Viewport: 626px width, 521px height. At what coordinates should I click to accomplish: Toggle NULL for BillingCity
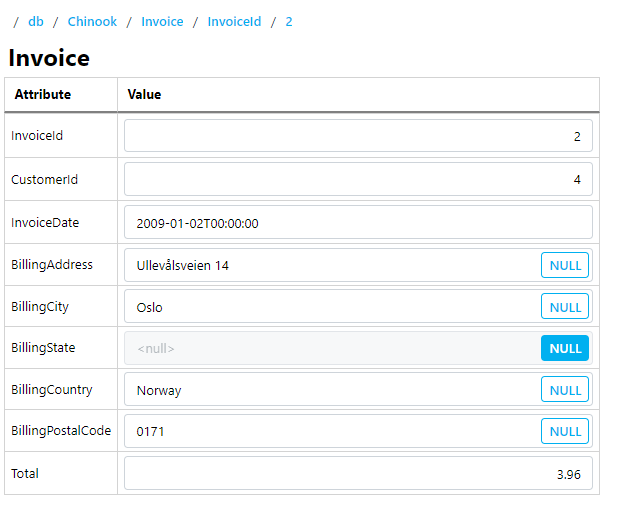click(565, 307)
